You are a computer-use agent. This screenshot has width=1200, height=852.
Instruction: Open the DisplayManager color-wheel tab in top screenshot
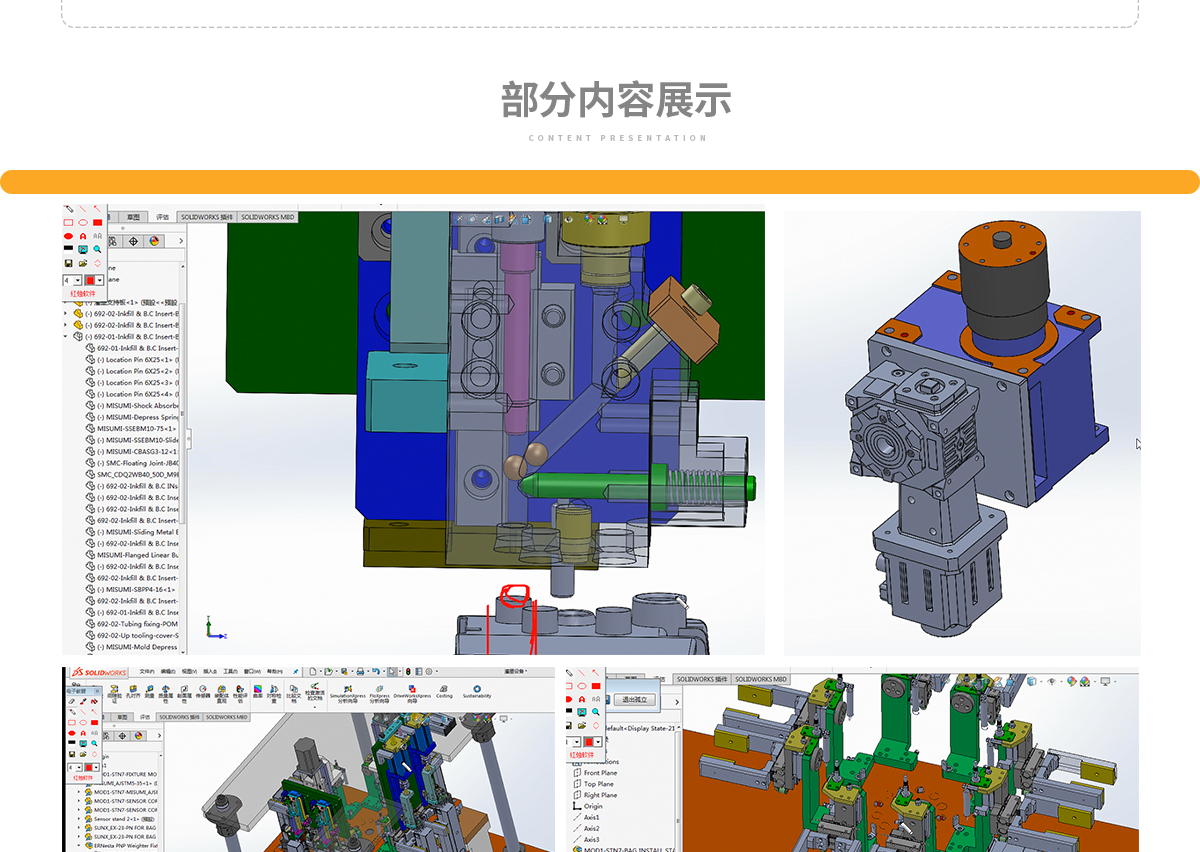point(155,241)
